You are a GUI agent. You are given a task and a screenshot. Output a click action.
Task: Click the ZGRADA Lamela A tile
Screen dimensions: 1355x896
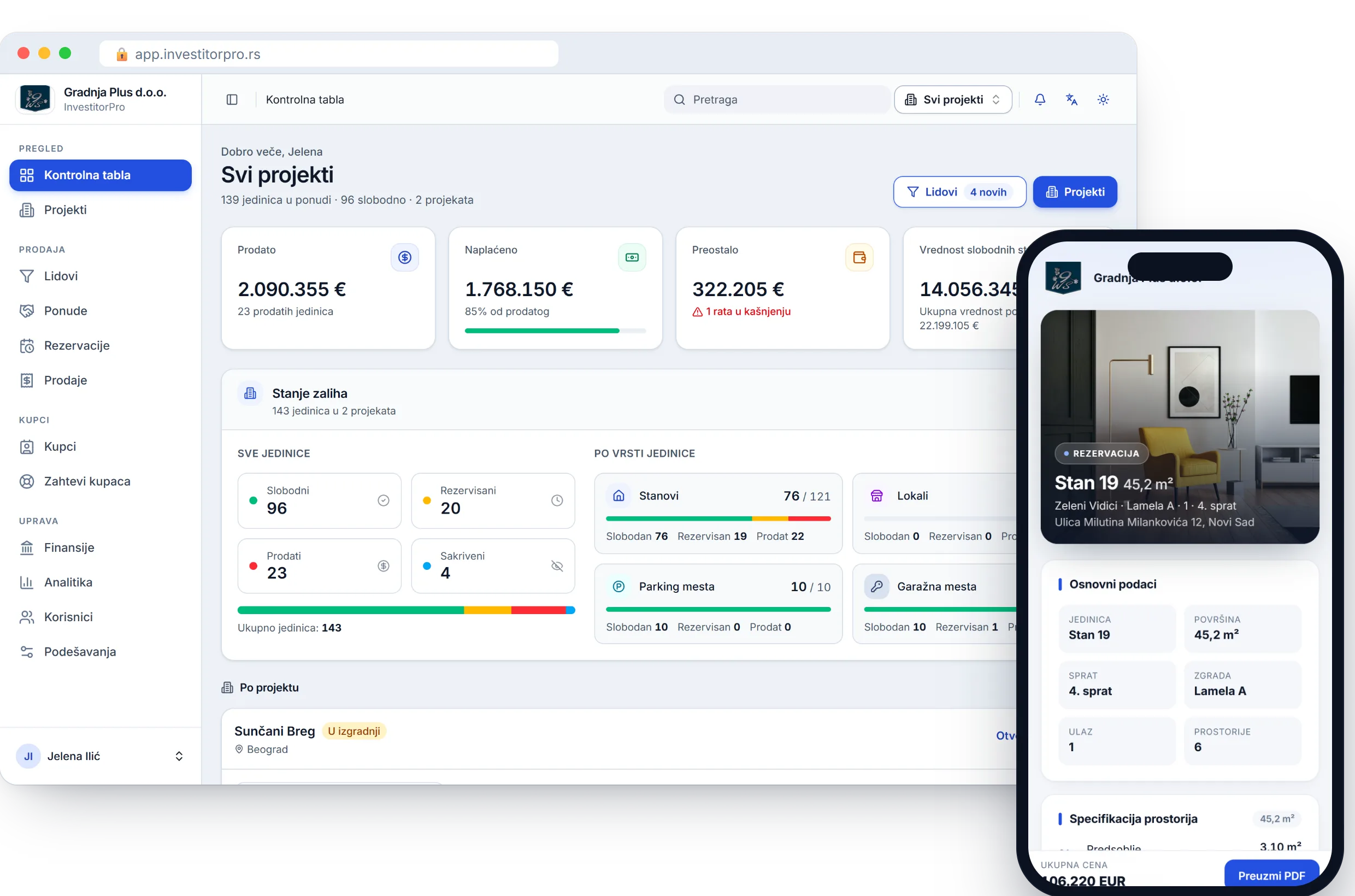click(x=1242, y=684)
